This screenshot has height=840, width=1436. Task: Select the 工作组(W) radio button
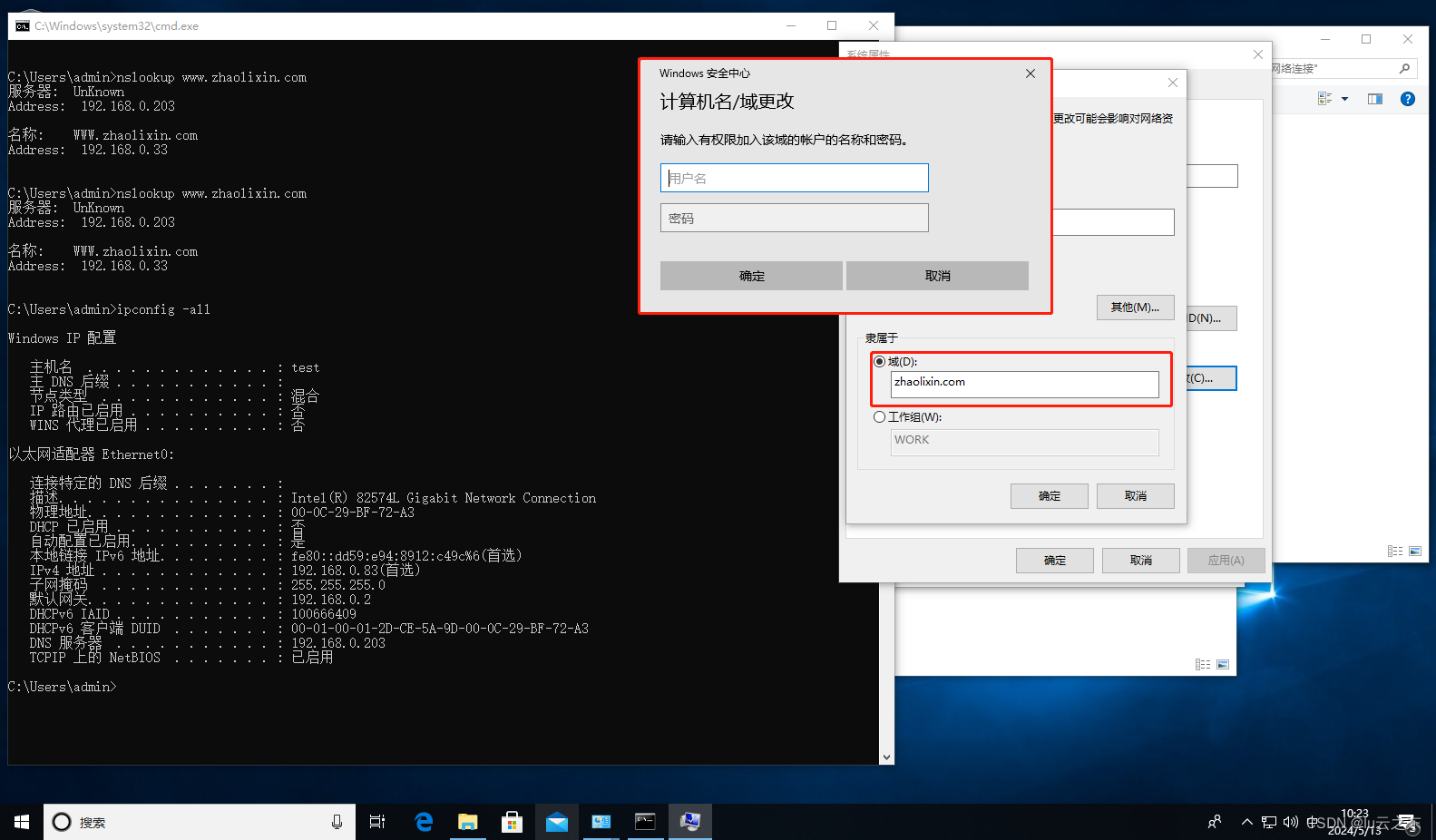879,417
